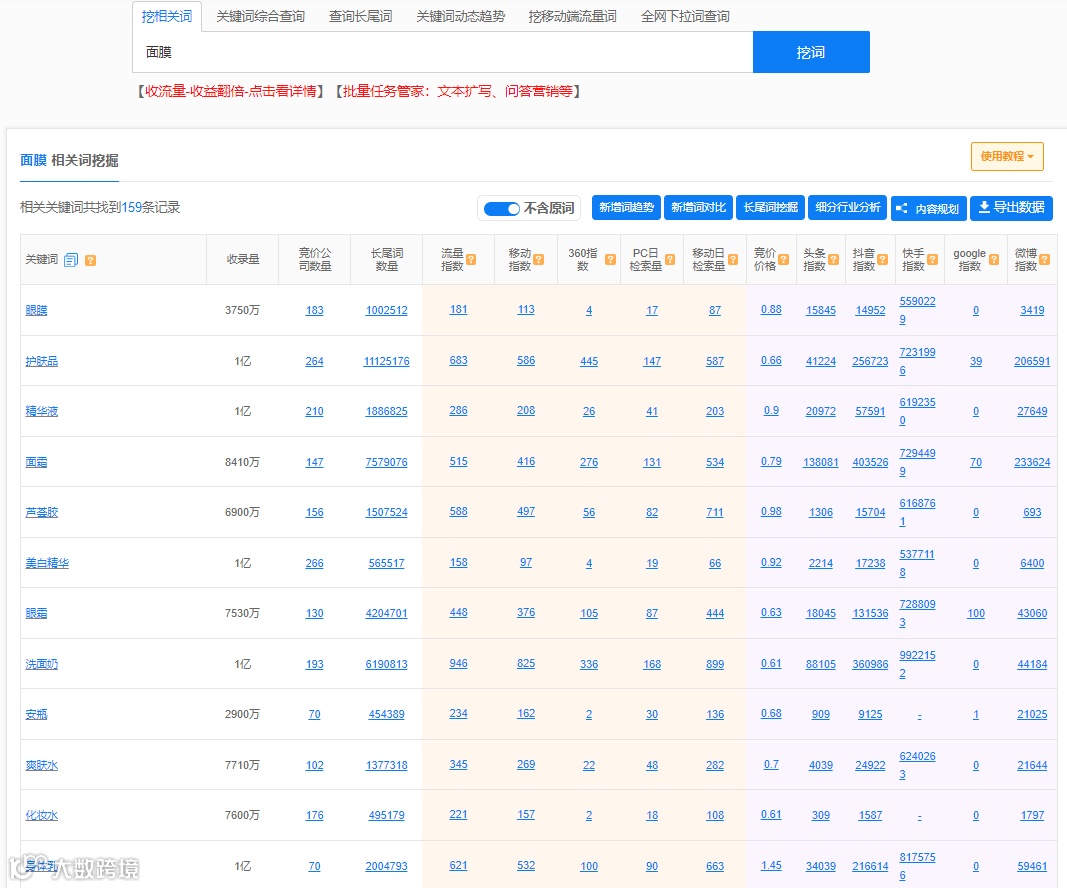Open the 关键词动态趋势 tab
Image resolution: width=1067 pixels, height=888 pixels.
pyautogui.click(x=461, y=16)
